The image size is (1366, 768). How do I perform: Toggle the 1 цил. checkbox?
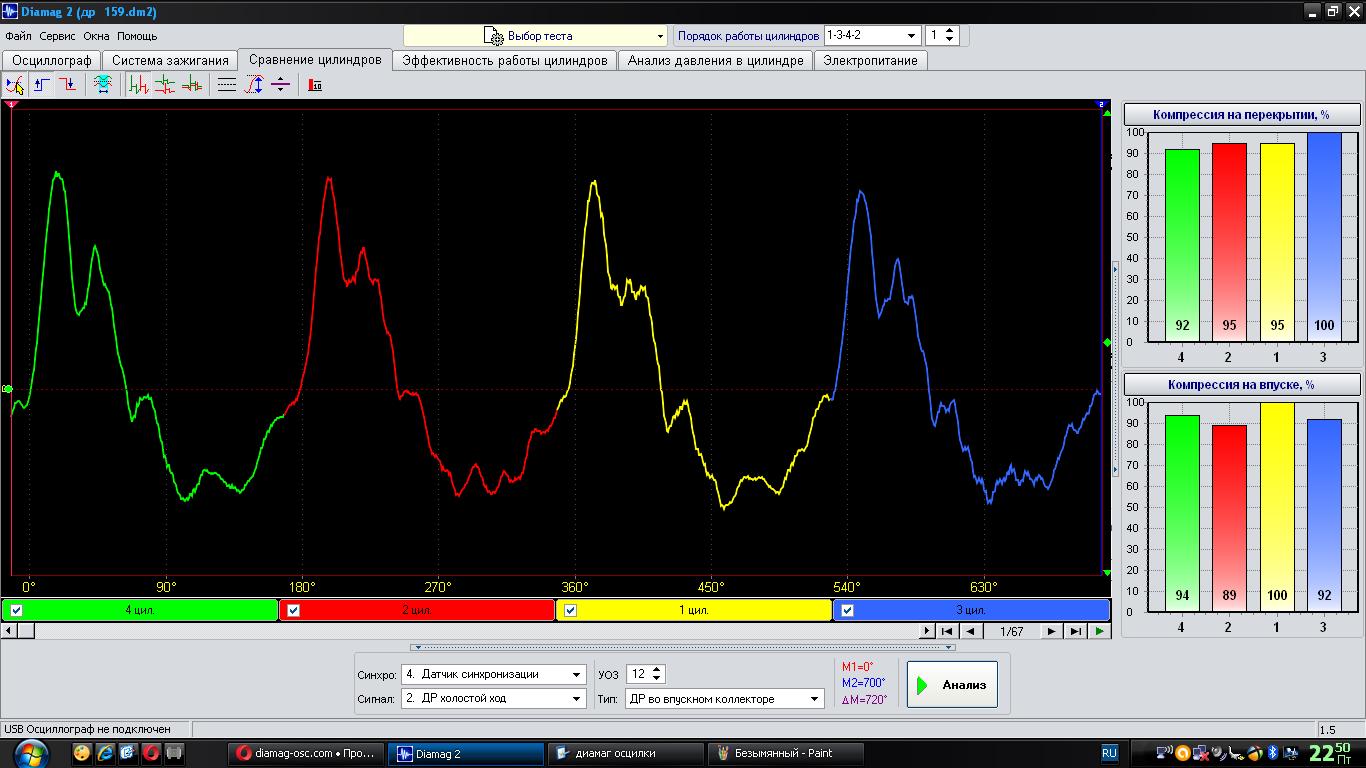570,610
